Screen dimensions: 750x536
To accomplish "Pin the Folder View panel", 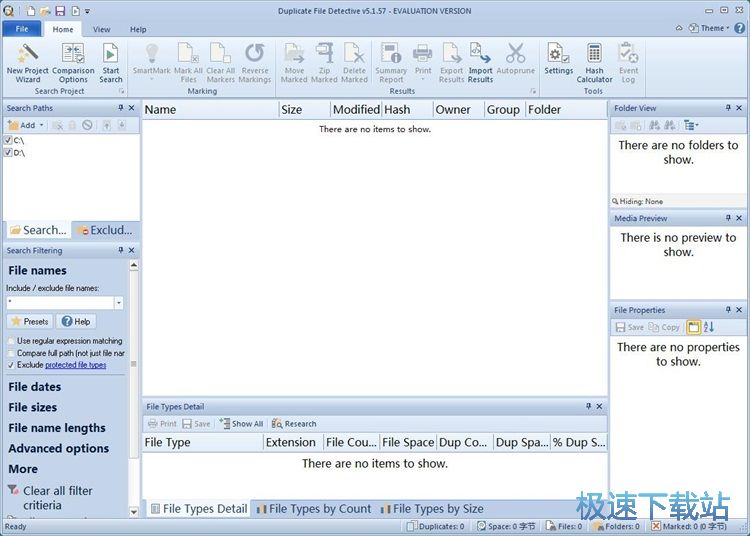I will pyautogui.click(x=728, y=108).
